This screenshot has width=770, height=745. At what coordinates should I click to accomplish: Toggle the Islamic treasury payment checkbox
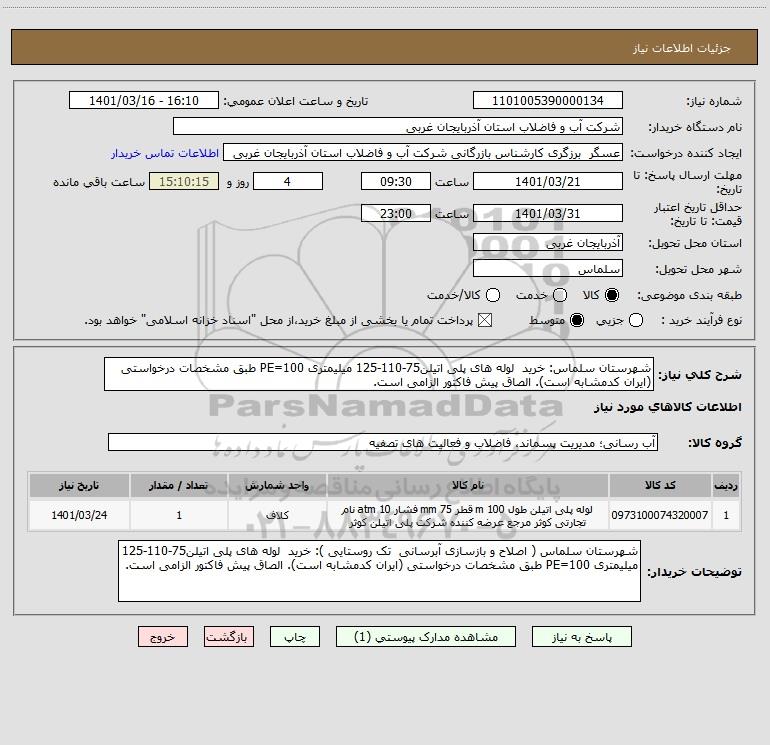tap(485, 320)
